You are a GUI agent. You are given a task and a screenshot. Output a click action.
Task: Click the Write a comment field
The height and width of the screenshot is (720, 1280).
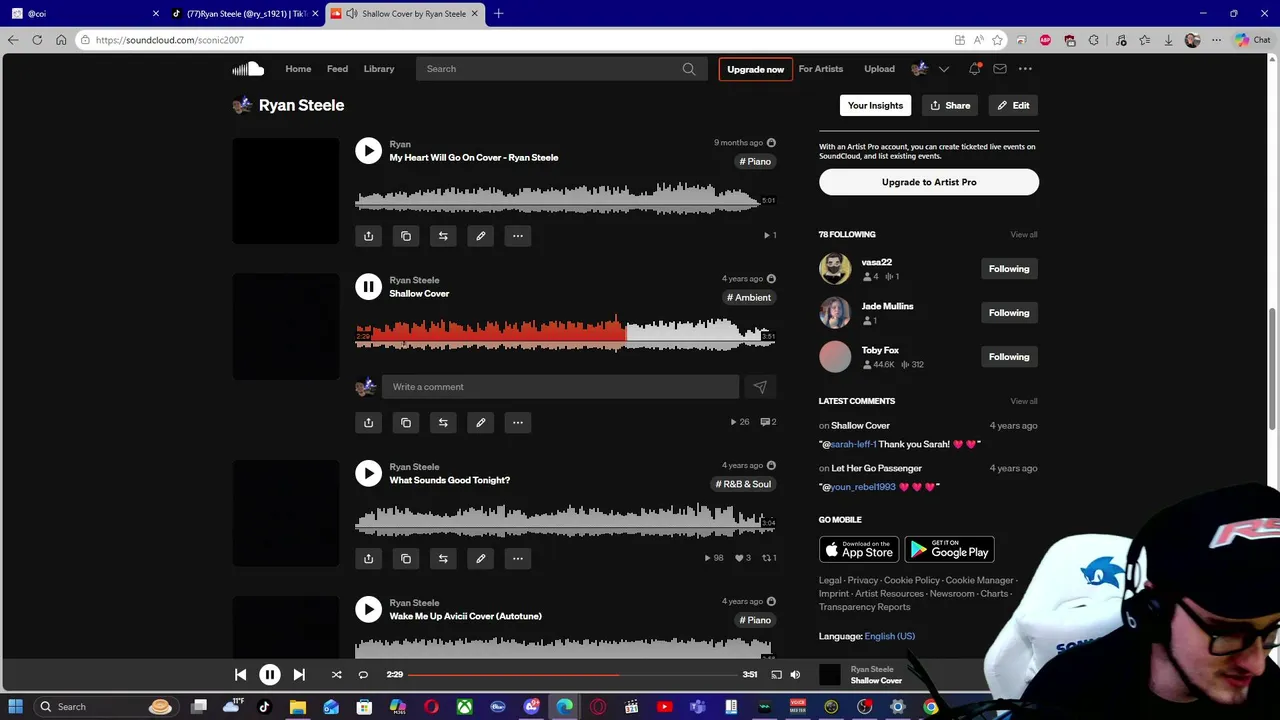[560, 387]
